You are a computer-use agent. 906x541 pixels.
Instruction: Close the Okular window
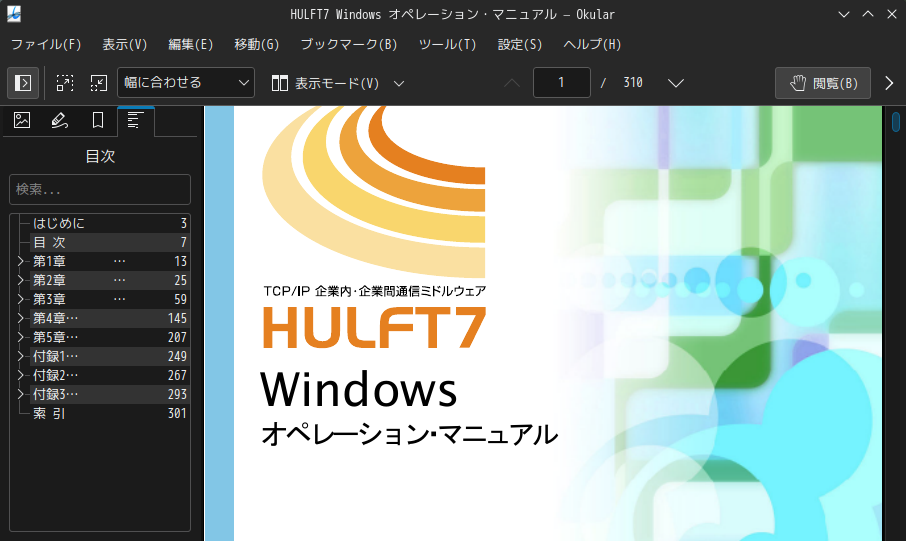point(892,14)
